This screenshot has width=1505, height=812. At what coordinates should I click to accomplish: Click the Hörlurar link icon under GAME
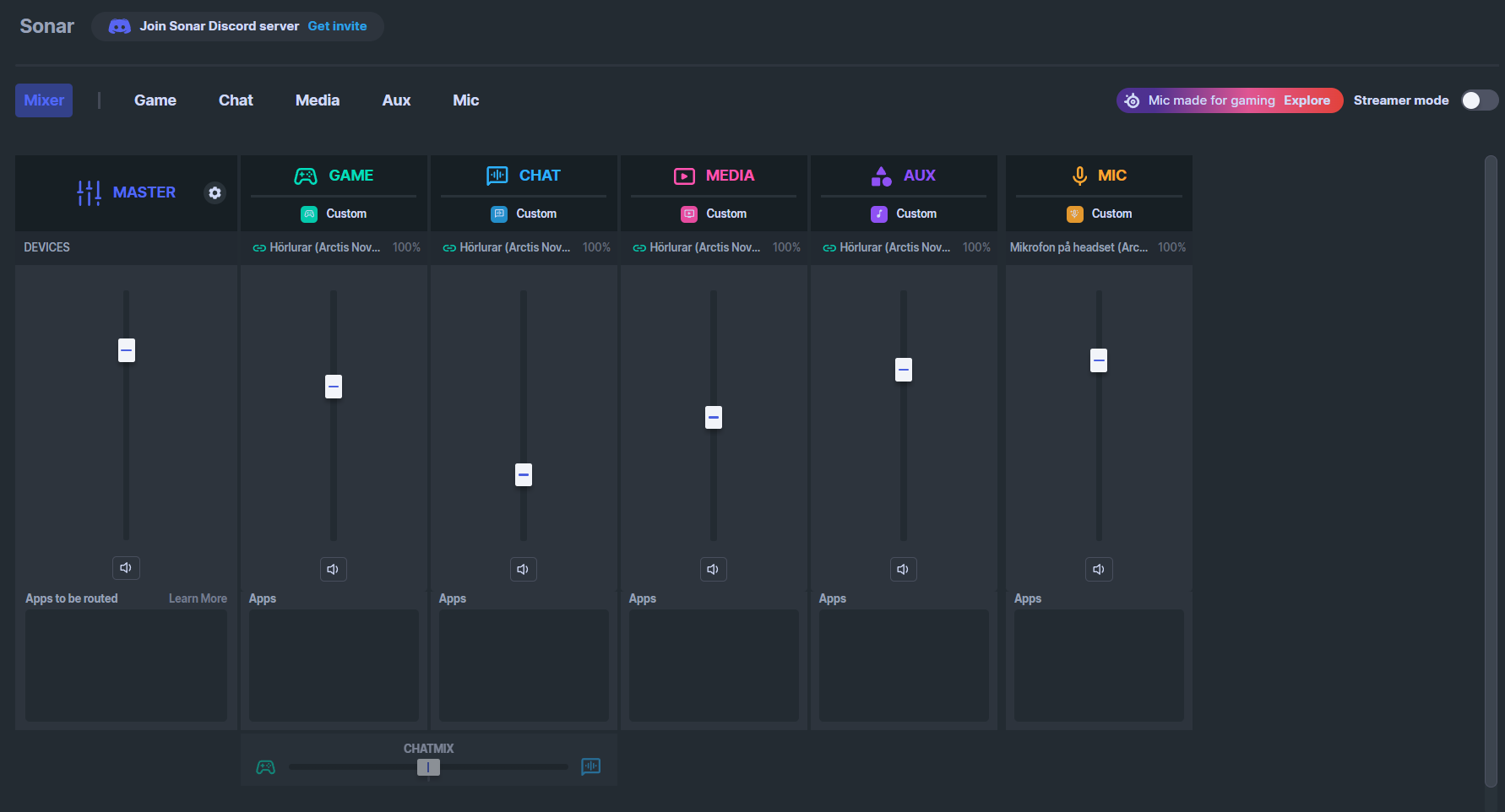point(259,248)
